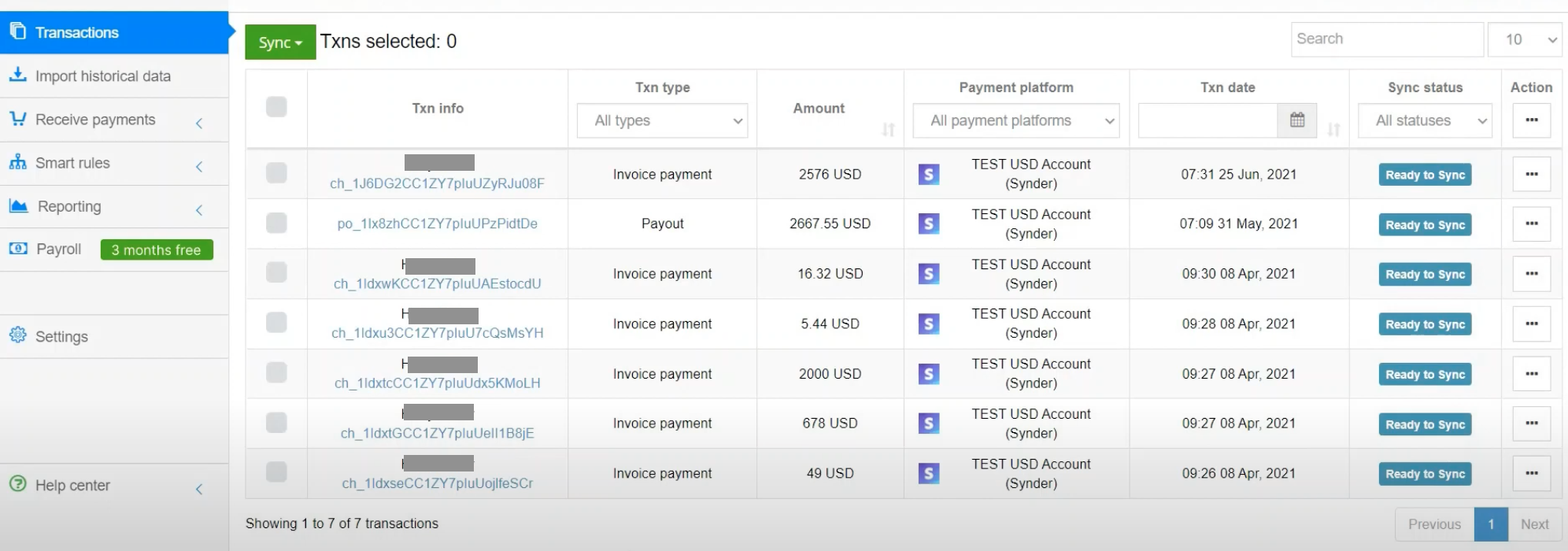This screenshot has width=1568, height=551.
Task: Click the Stripe icon in the 2000 USD row
Action: (929, 374)
